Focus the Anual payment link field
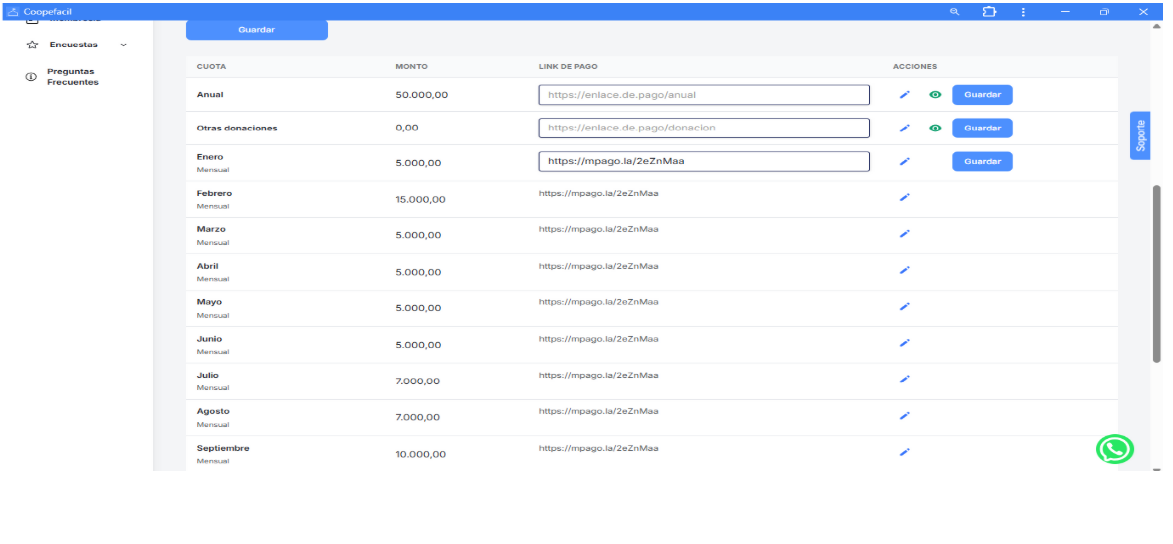Image resolution: width=1173 pixels, height=544 pixels. click(703, 95)
